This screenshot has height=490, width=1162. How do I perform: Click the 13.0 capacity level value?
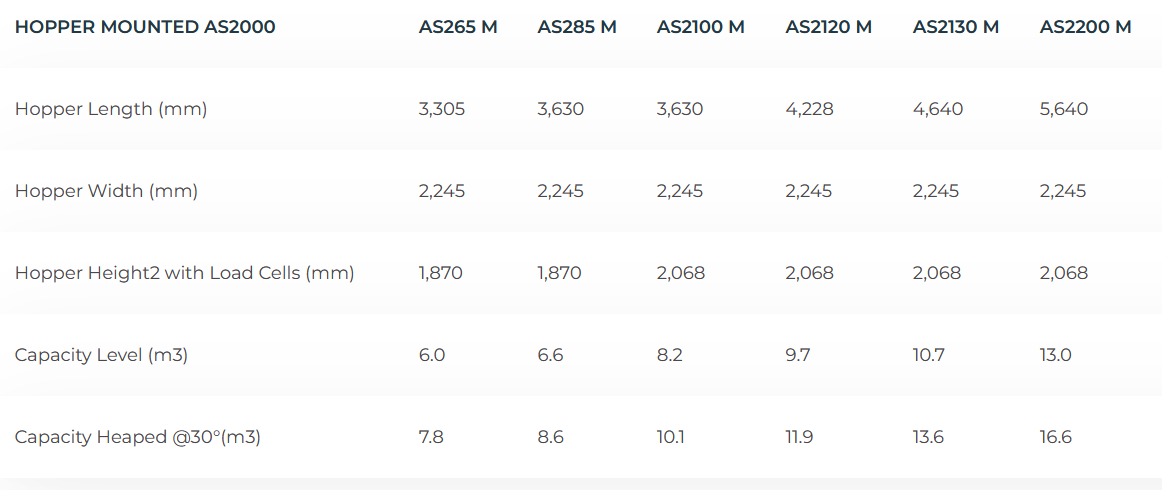tap(1055, 355)
